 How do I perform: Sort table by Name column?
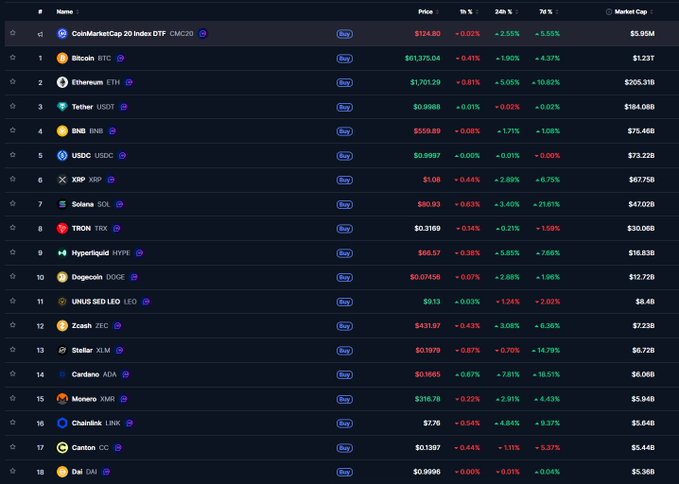[x=68, y=12]
